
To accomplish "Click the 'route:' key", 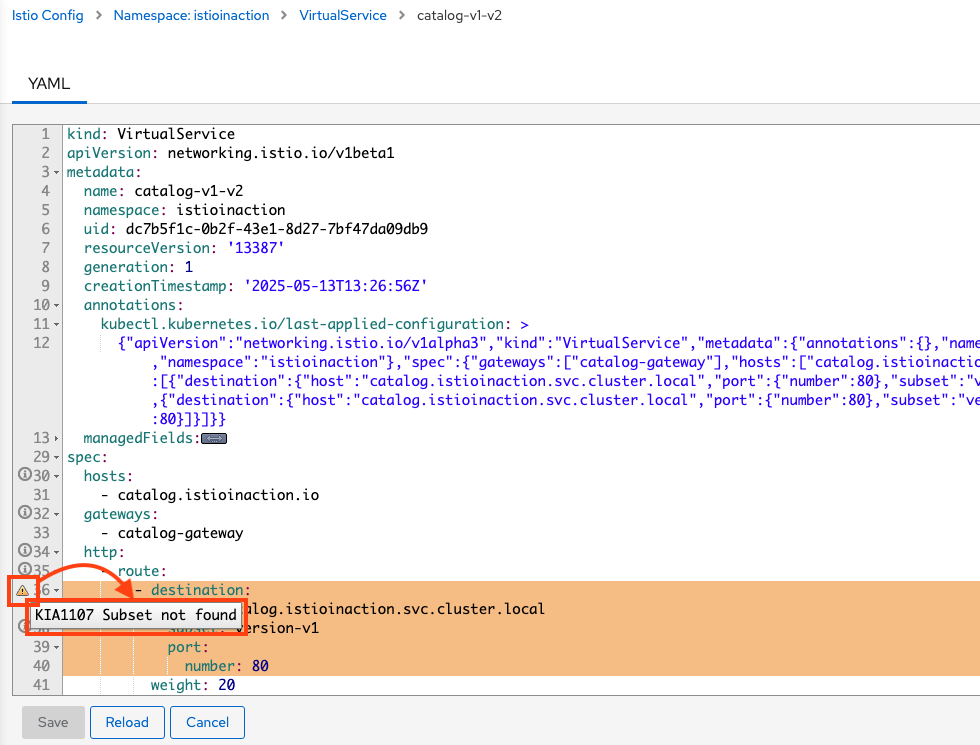I will (142, 571).
